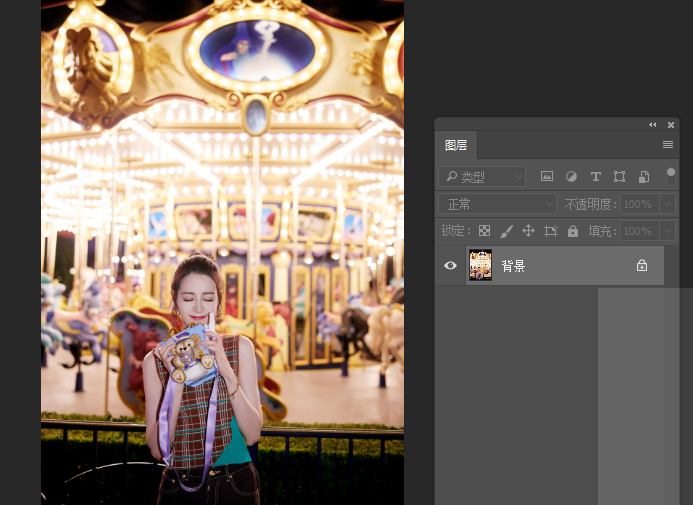Image resolution: width=693 pixels, height=505 pixels.
Task: Filter layers by adjustment layer icon
Action: [x=571, y=176]
